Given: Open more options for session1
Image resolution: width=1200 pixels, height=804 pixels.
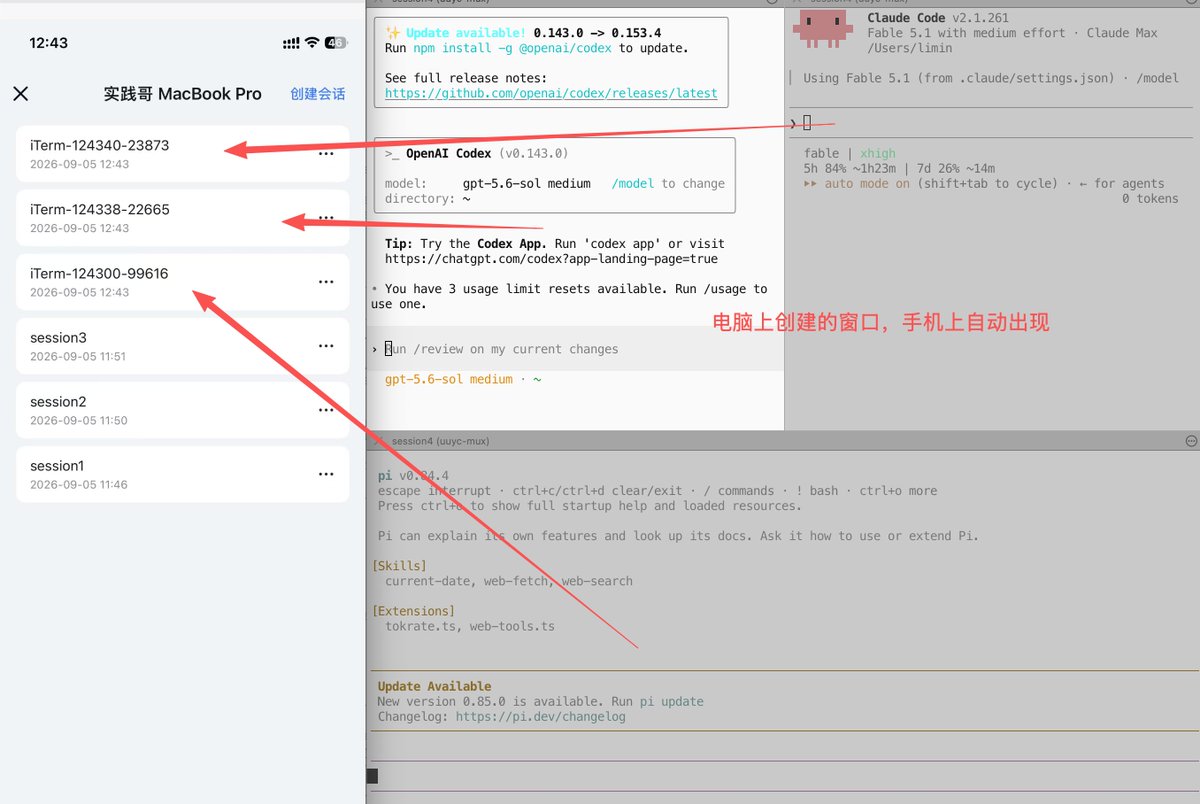Looking at the screenshot, I should pyautogui.click(x=326, y=474).
